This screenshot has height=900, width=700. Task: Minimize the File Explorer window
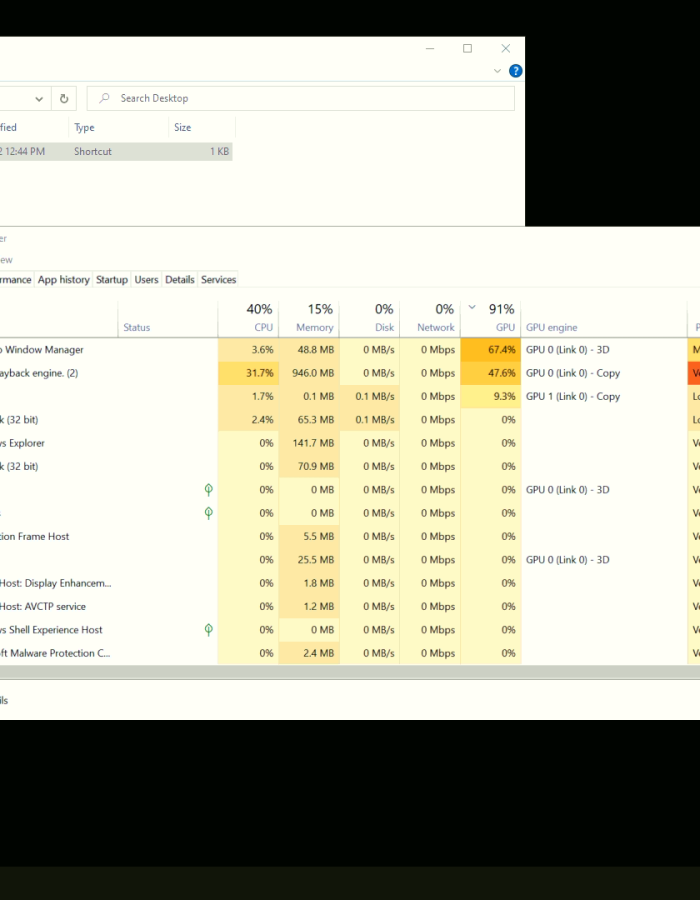[x=430, y=49]
